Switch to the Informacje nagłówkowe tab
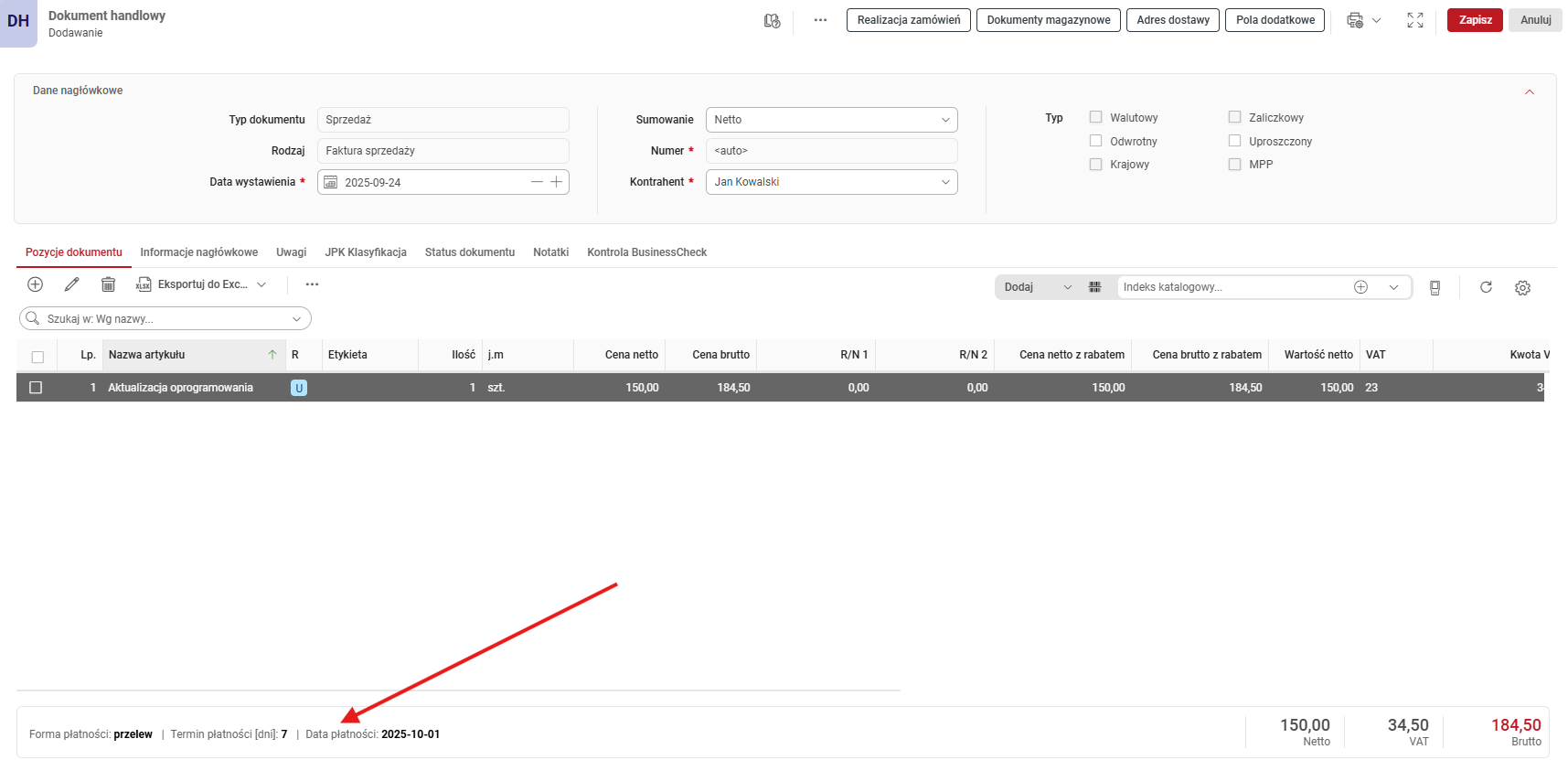The image size is (1568, 760). click(198, 252)
